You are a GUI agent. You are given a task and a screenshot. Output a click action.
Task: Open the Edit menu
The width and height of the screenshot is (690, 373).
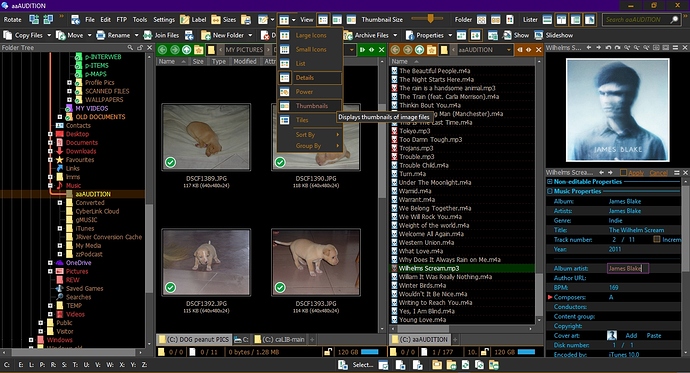click(106, 19)
